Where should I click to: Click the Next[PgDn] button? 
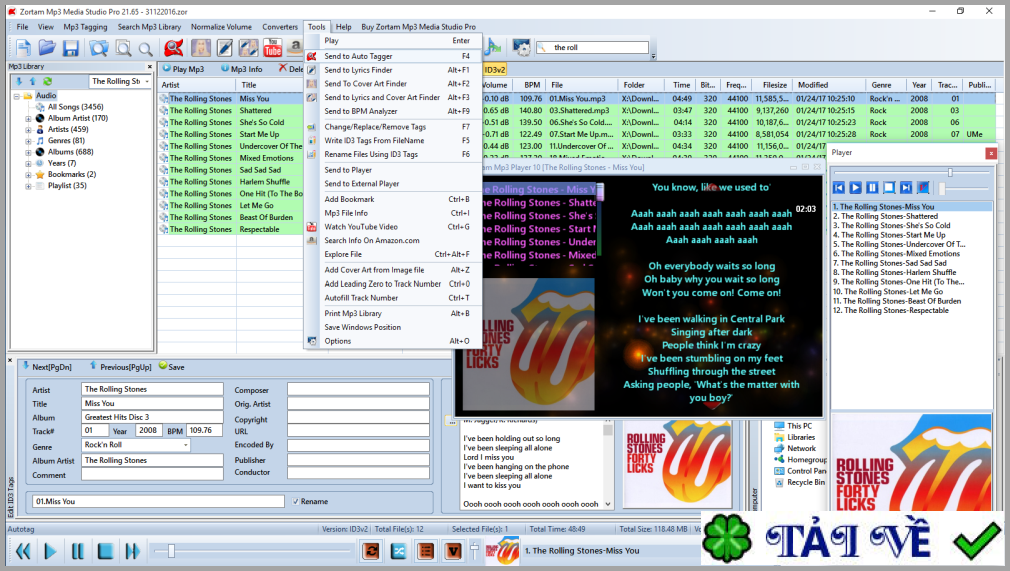click(46, 367)
